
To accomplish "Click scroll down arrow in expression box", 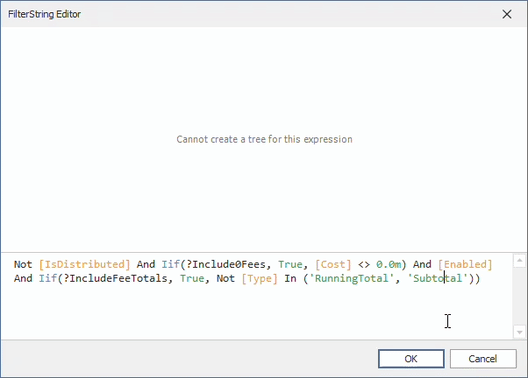I will click(520, 332).
